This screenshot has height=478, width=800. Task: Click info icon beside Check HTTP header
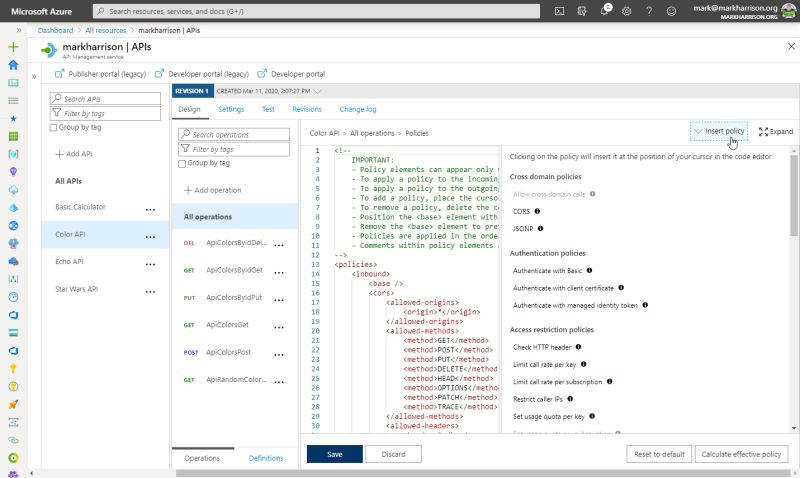click(579, 347)
